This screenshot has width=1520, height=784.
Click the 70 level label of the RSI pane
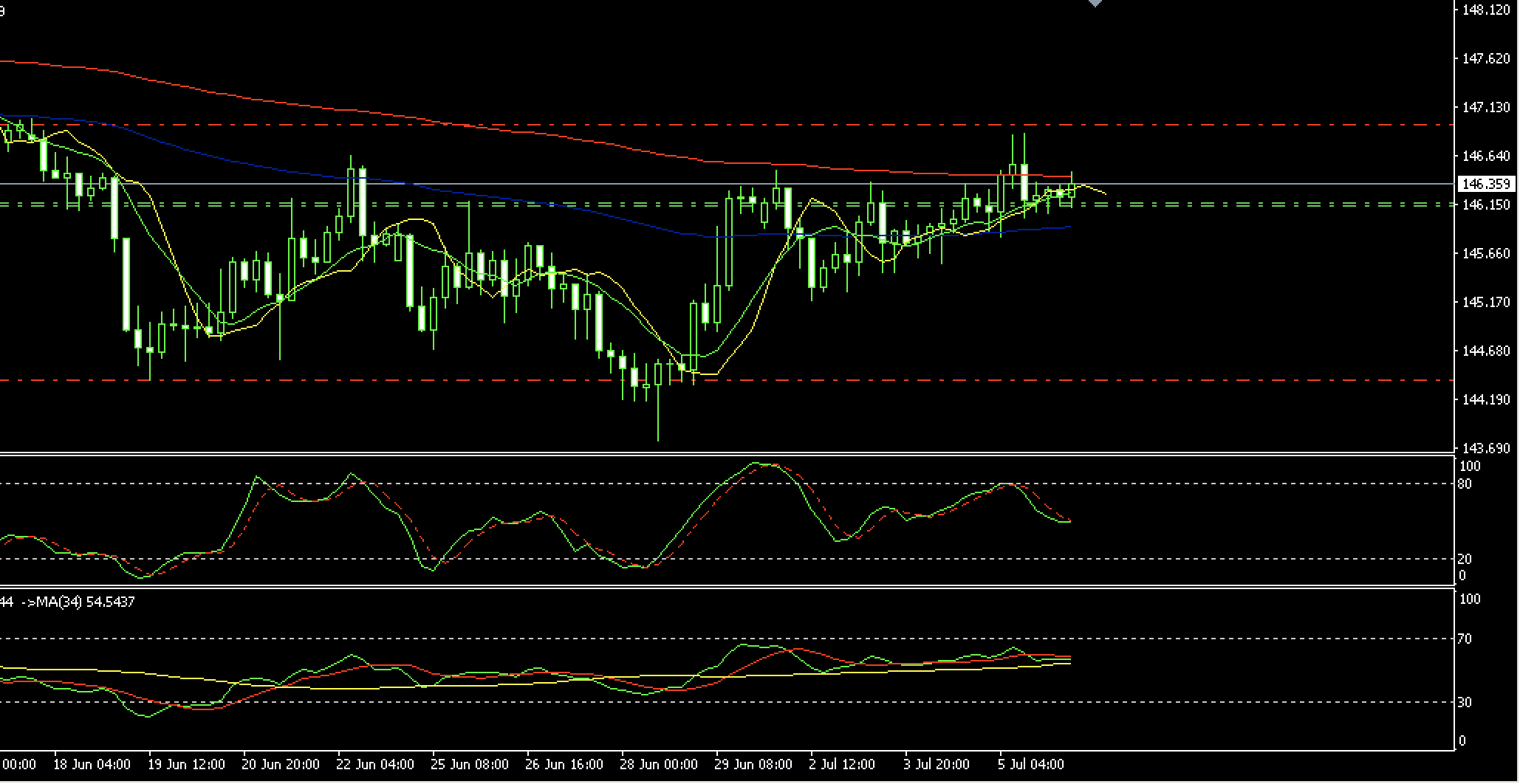click(1465, 639)
